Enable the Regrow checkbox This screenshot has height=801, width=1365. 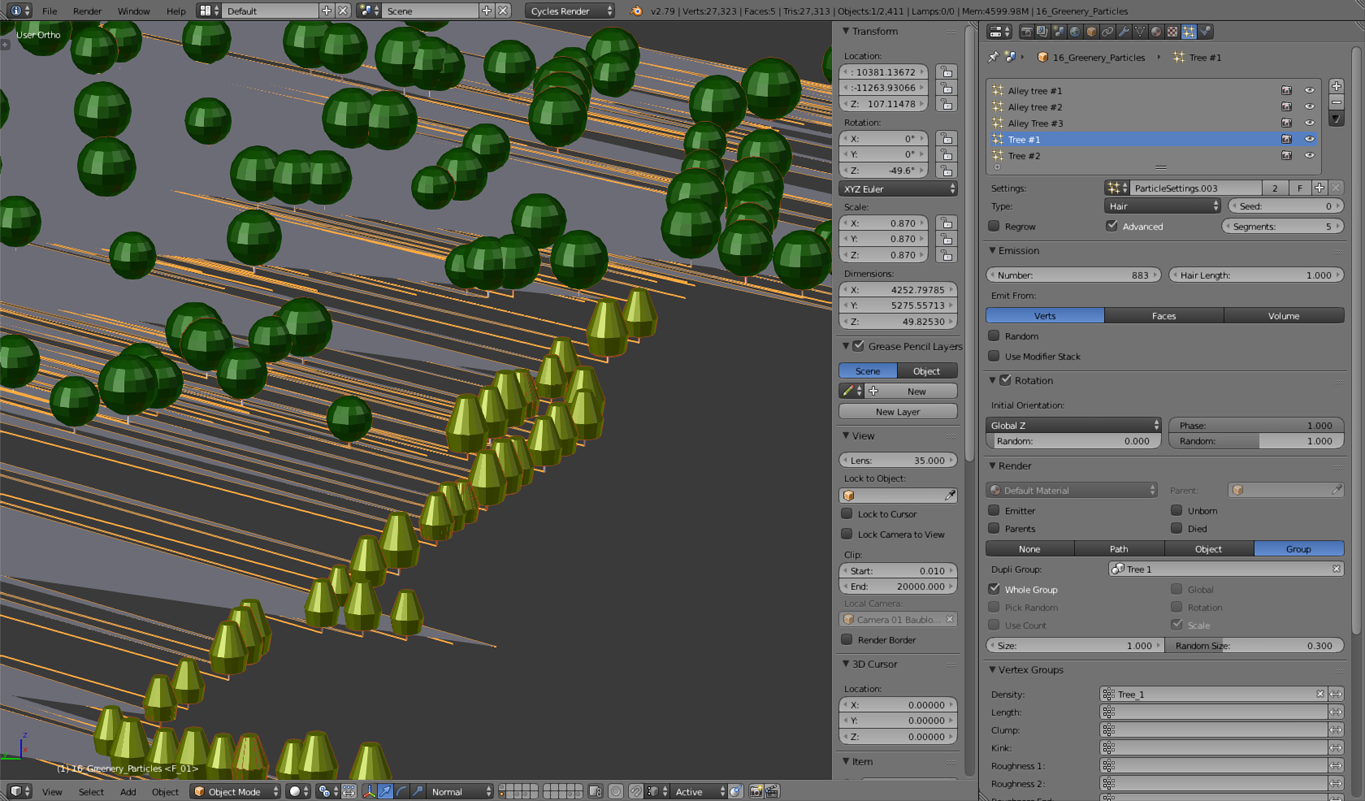coord(994,226)
